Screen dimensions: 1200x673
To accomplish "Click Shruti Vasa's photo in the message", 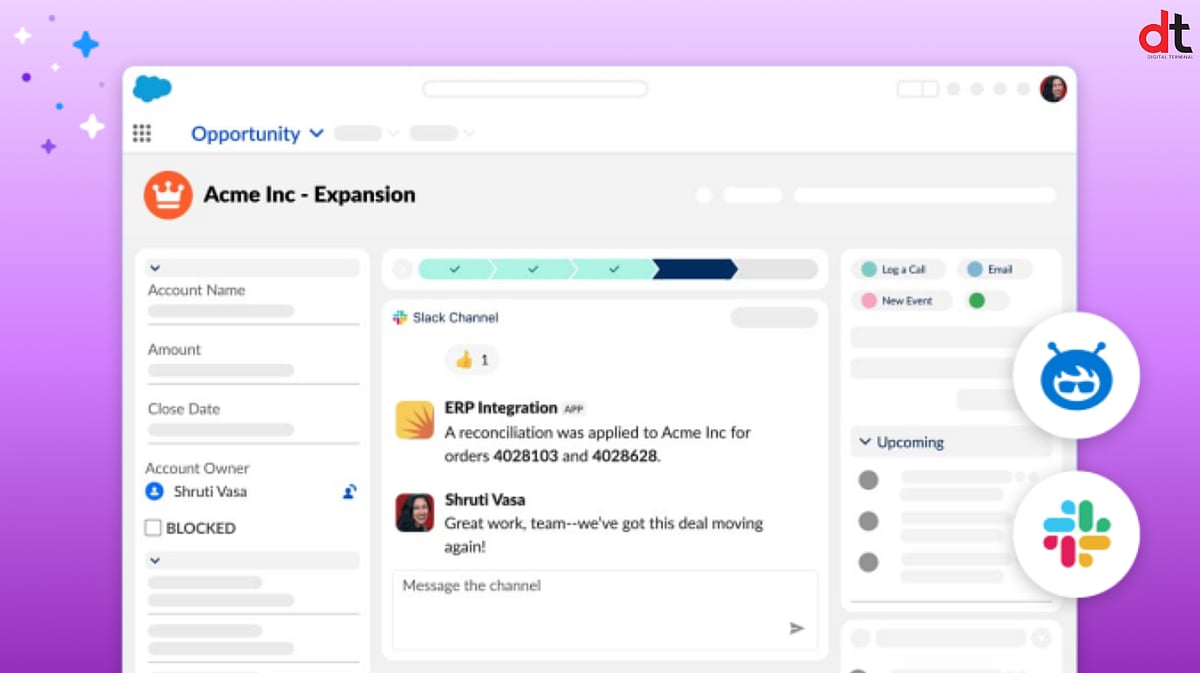I will tap(414, 512).
